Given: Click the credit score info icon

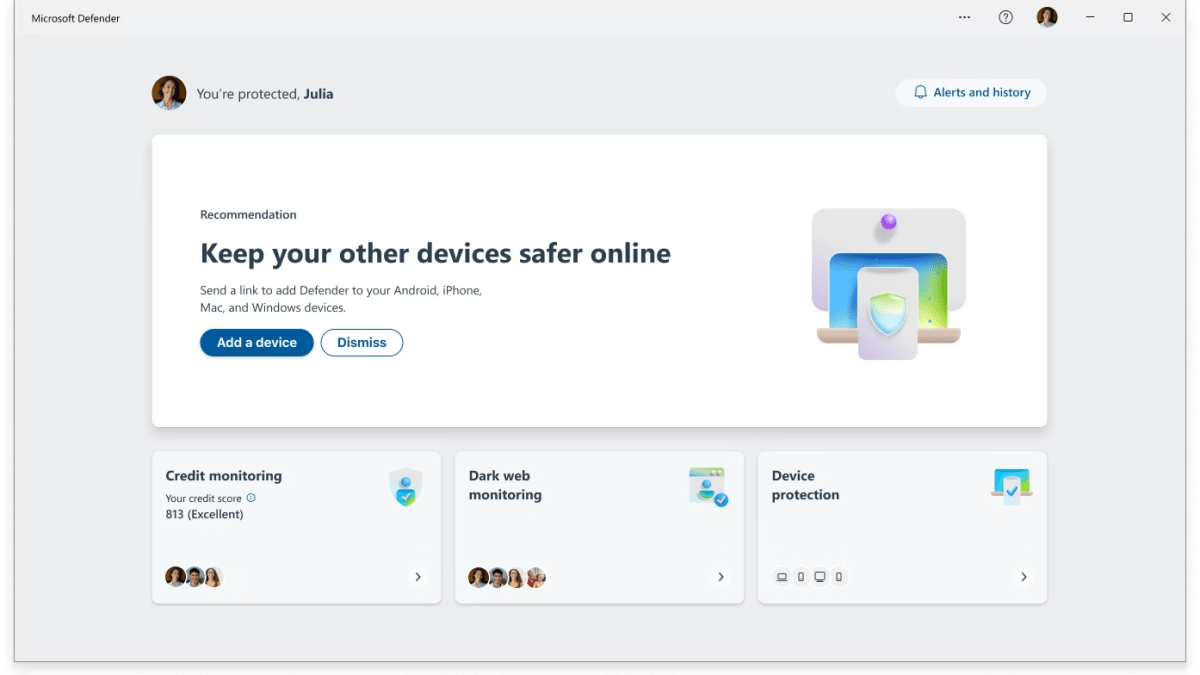Looking at the screenshot, I should coord(251,498).
